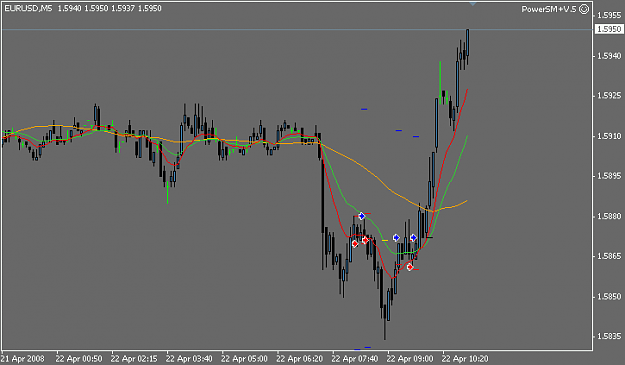Click the smiley face expert advisor icon

(x=584, y=9)
